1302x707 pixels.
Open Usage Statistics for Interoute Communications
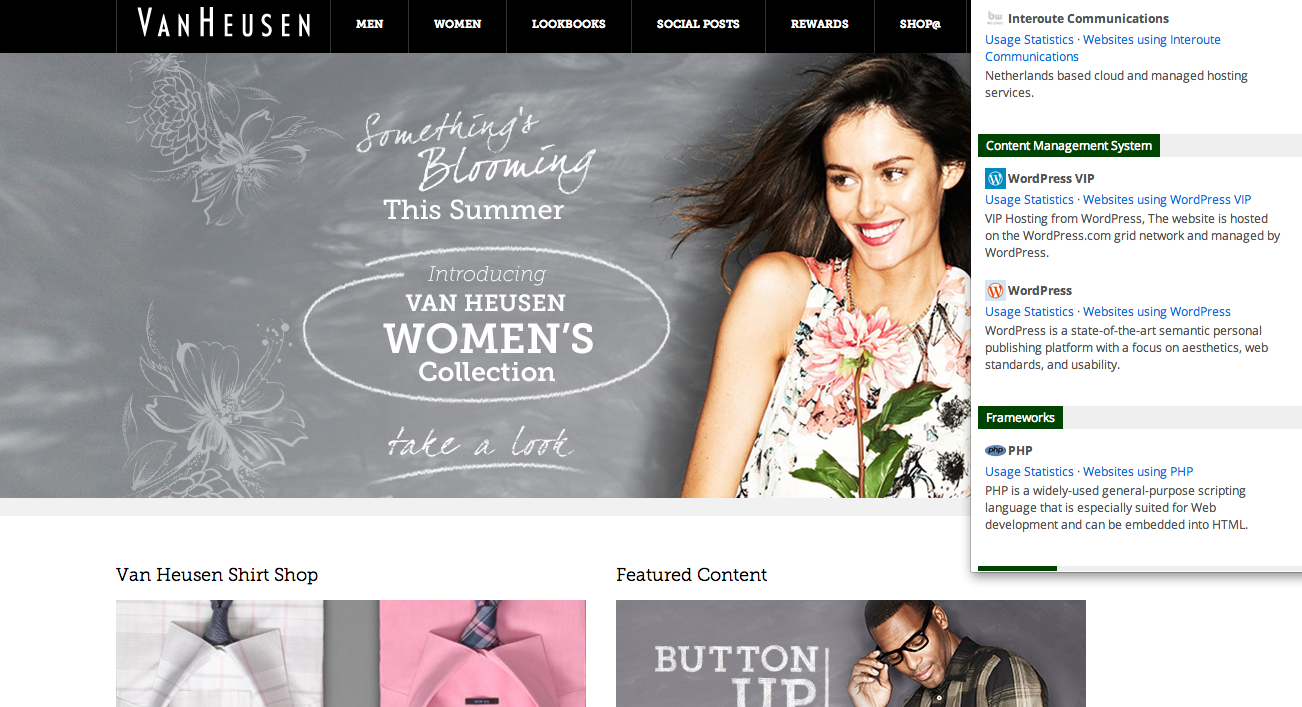(1029, 40)
